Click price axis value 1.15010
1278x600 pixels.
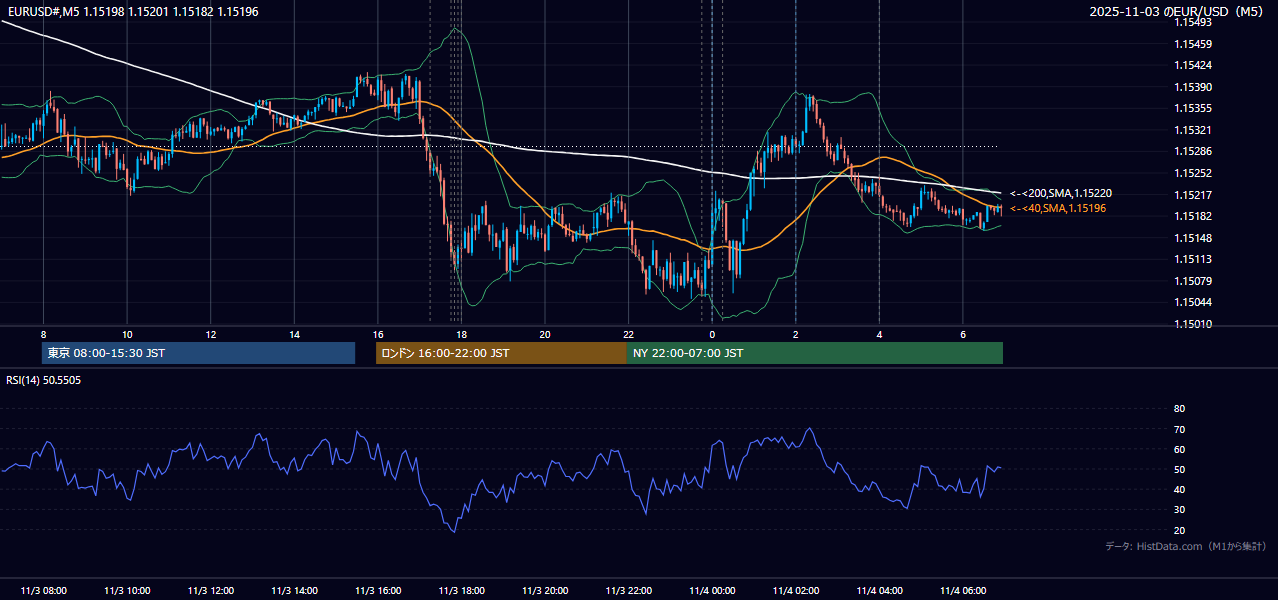(1192, 323)
